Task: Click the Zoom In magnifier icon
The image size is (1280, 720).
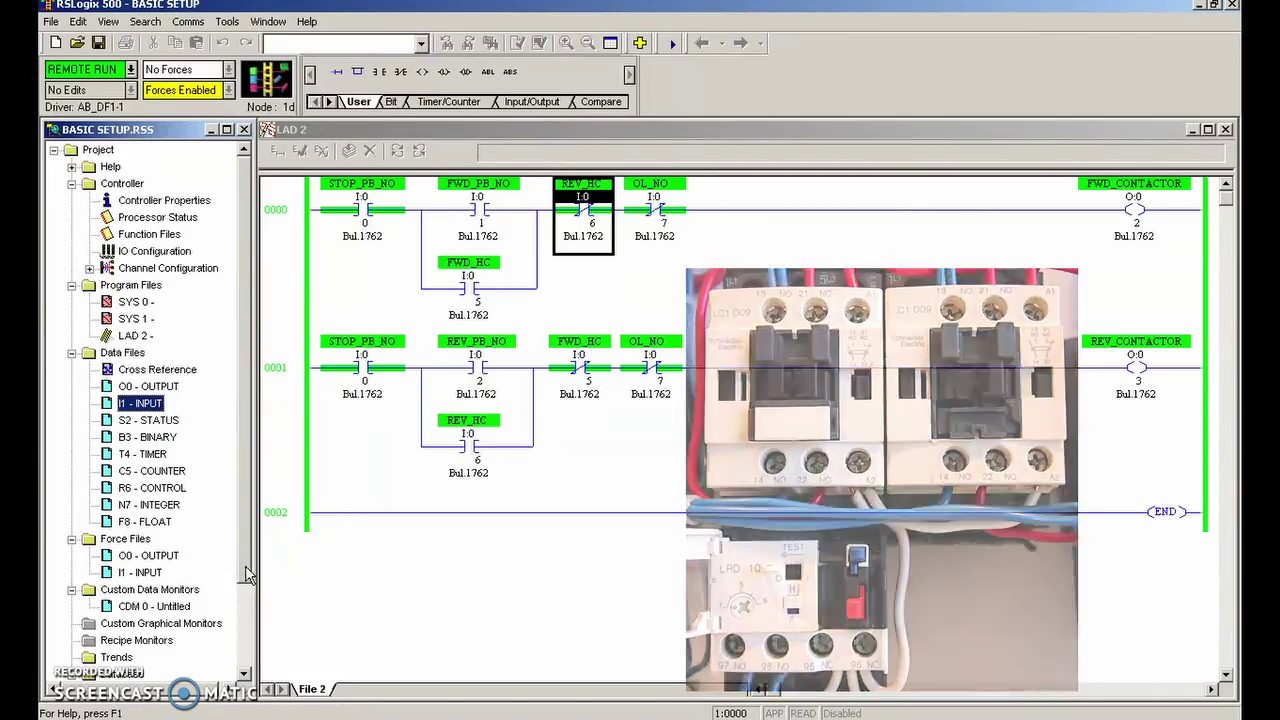Action: (566, 43)
